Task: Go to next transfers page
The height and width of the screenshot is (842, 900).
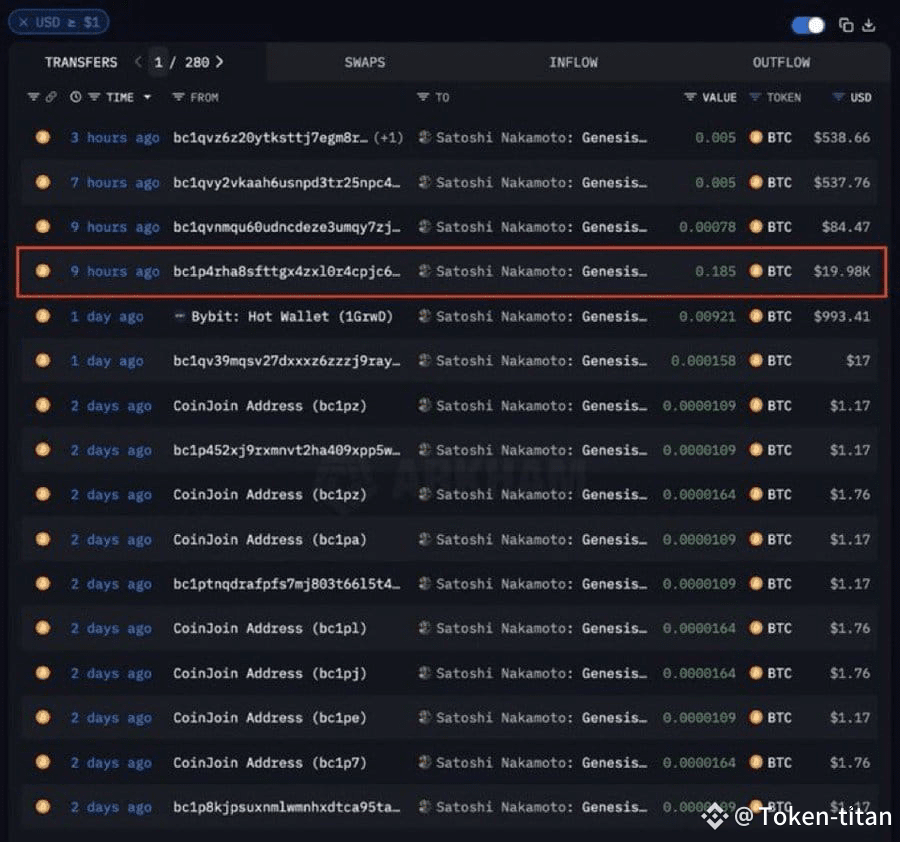Action: coord(219,62)
